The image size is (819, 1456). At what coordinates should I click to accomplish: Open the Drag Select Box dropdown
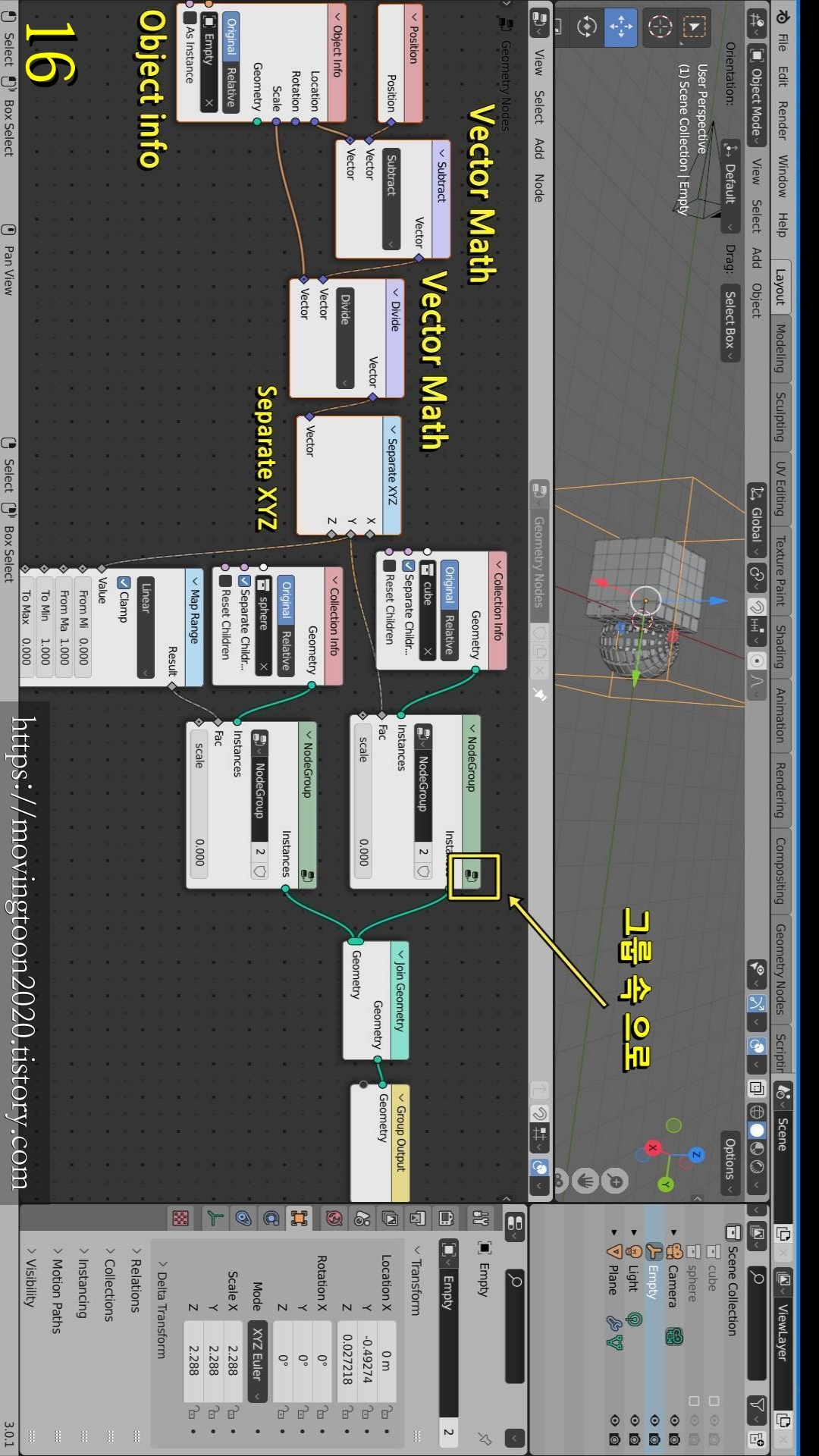click(x=730, y=325)
